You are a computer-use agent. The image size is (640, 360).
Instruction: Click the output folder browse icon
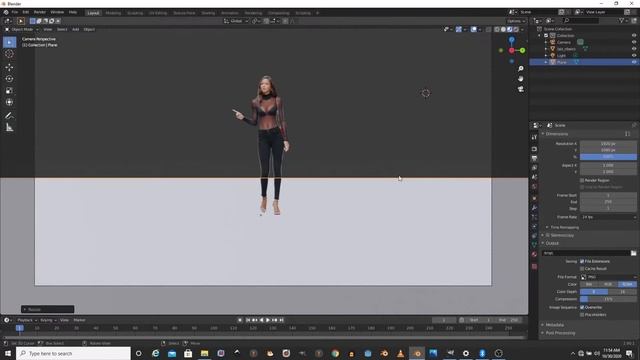pyautogui.click(x=633, y=253)
